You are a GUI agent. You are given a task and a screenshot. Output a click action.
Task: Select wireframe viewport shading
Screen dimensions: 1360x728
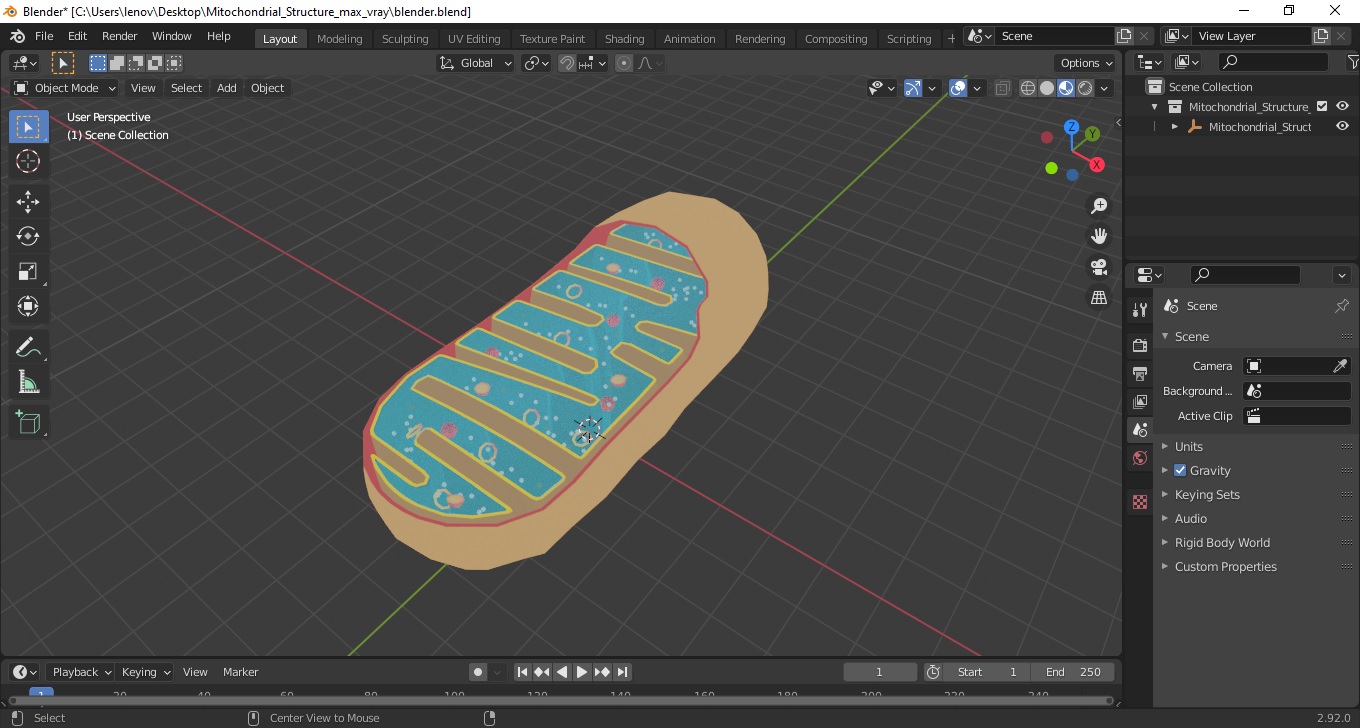coord(1028,88)
